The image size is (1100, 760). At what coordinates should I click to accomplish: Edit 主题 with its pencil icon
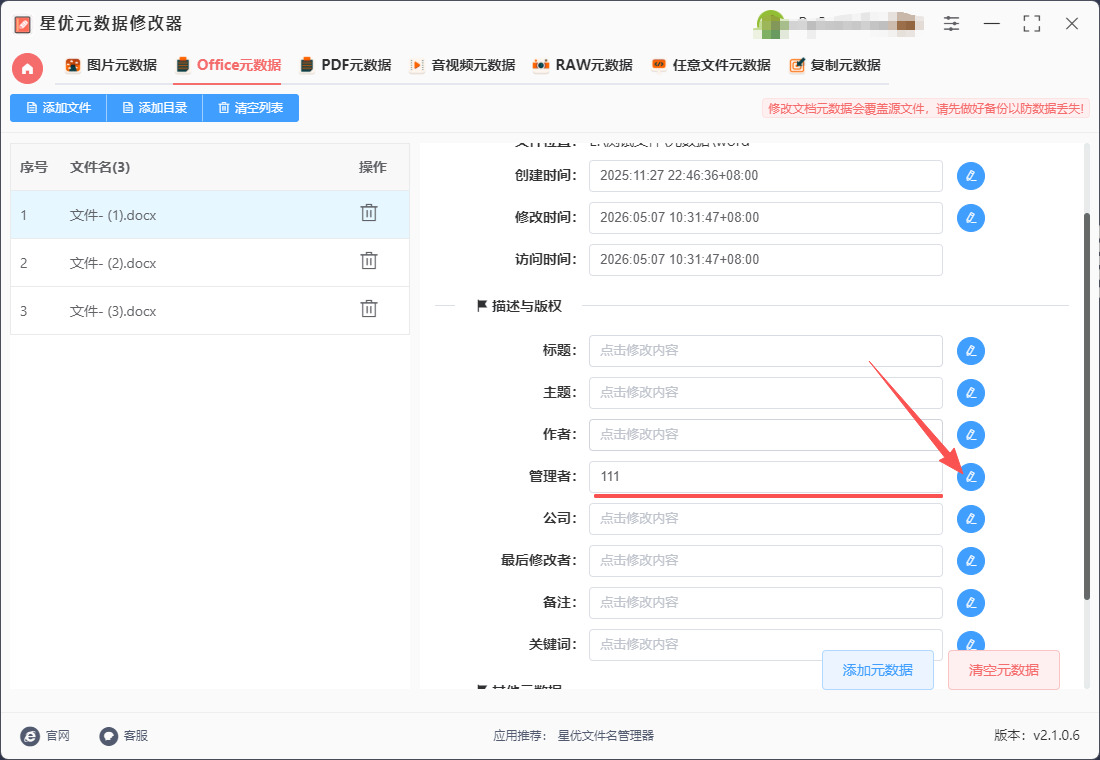click(x=971, y=393)
